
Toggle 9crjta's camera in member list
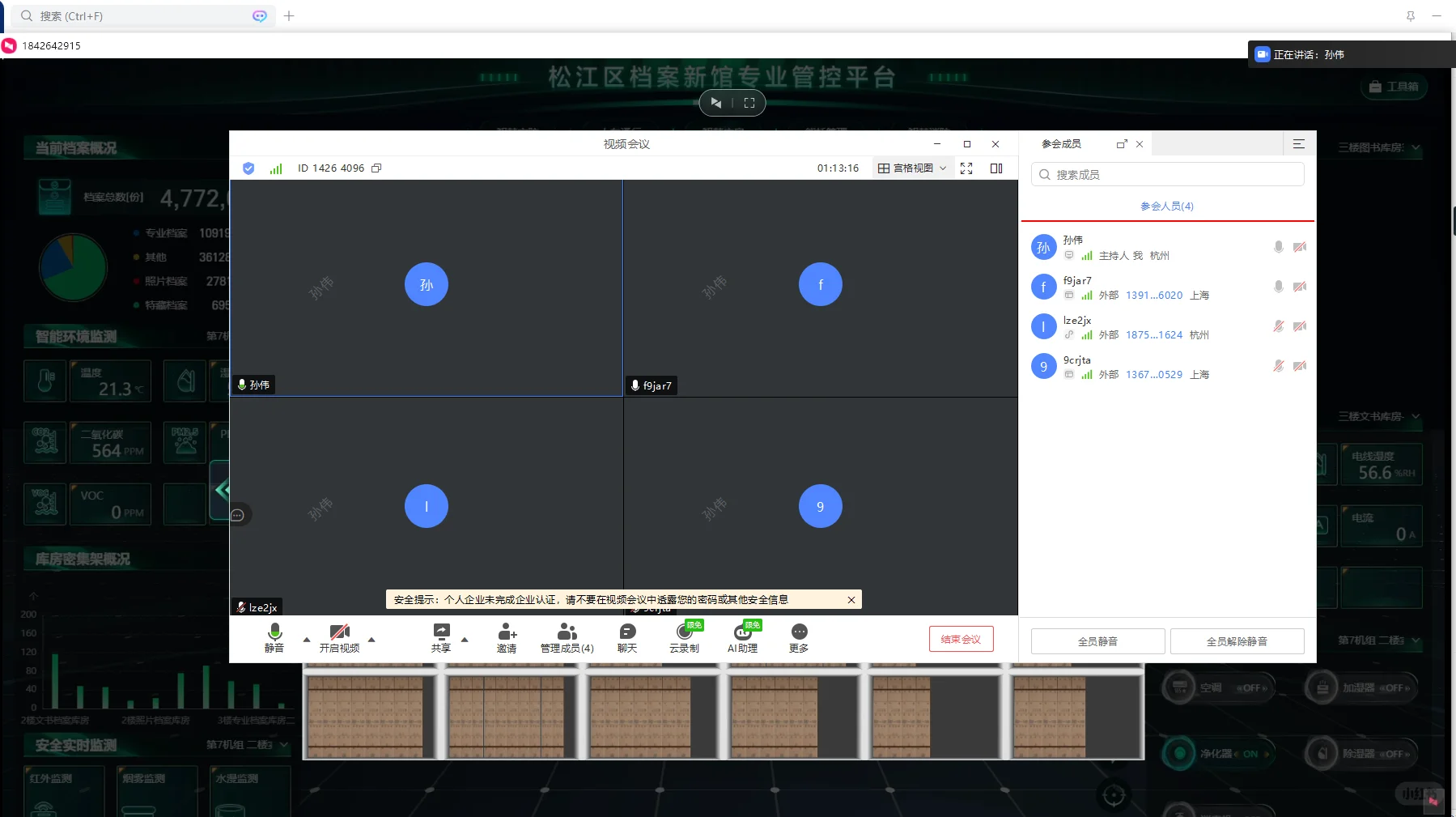point(1300,366)
